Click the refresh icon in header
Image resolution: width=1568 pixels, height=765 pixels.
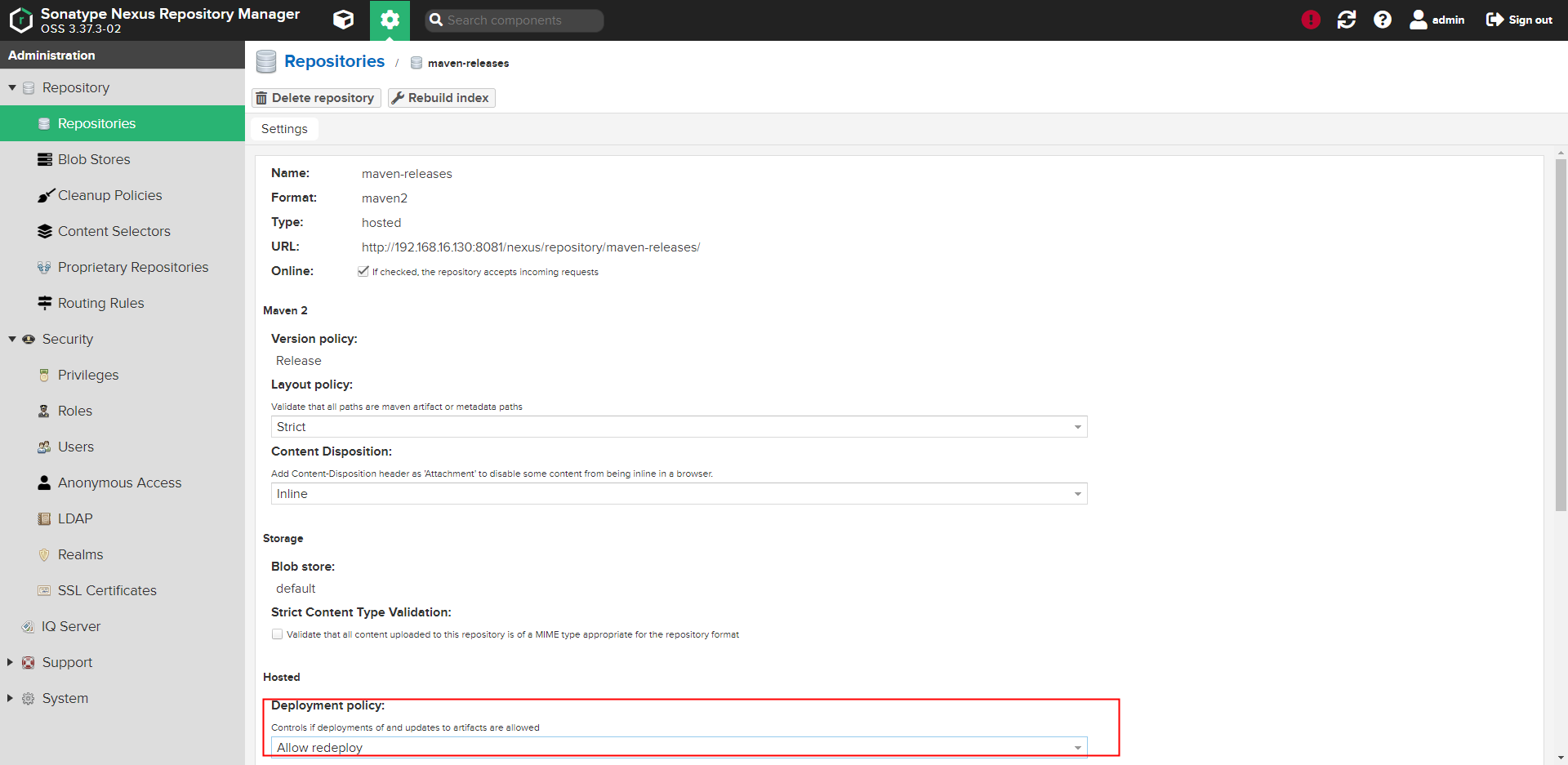pyautogui.click(x=1347, y=20)
